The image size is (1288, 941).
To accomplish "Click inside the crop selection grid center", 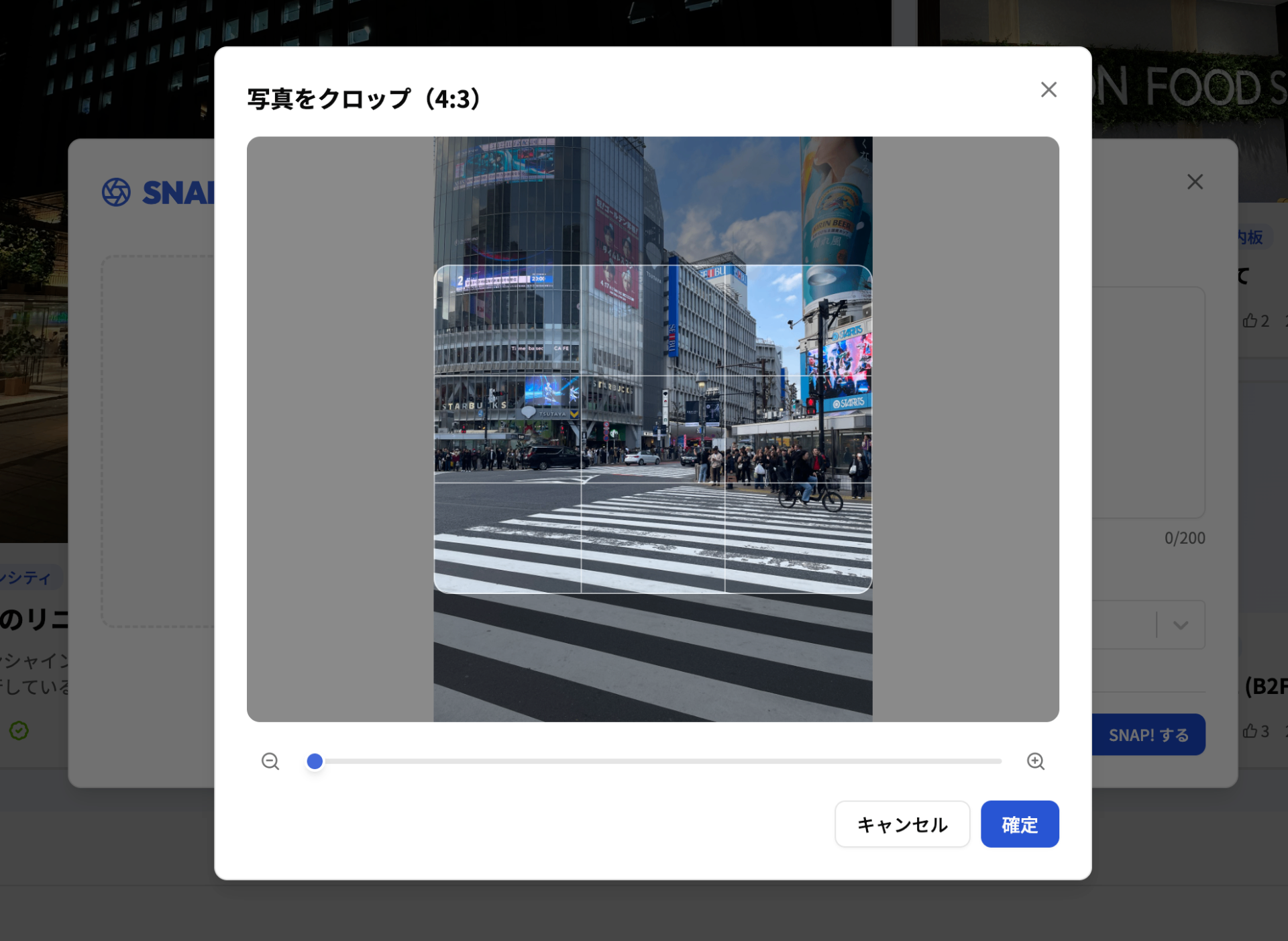I will (x=653, y=430).
